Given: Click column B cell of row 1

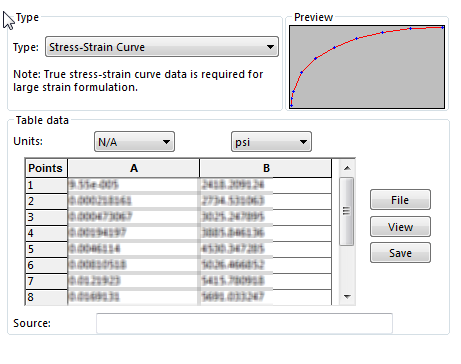Looking at the screenshot, I should coord(266,185).
